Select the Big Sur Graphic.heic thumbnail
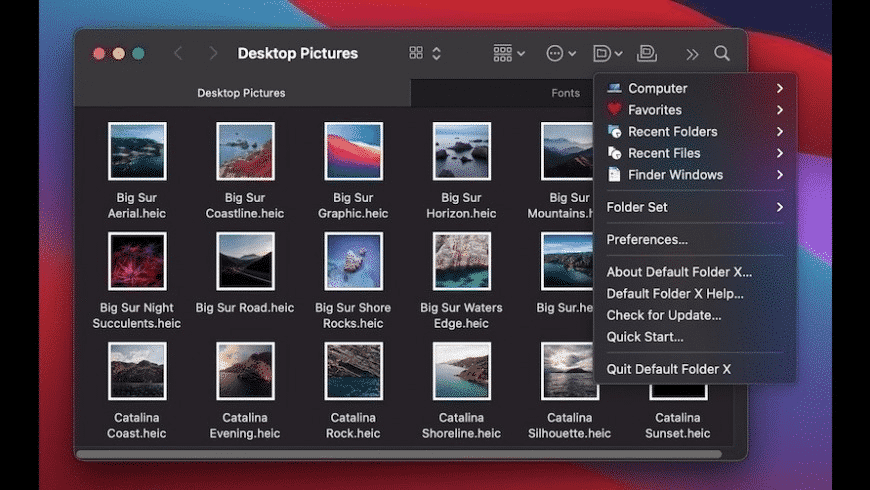Image resolution: width=870 pixels, height=490 pixels. 353,151
